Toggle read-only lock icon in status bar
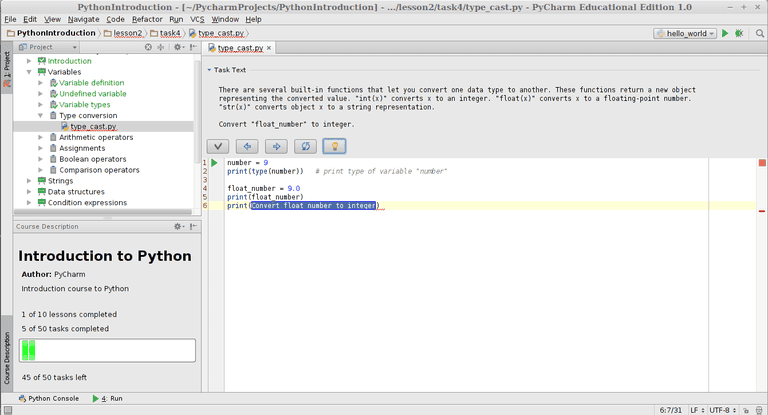 745,411
